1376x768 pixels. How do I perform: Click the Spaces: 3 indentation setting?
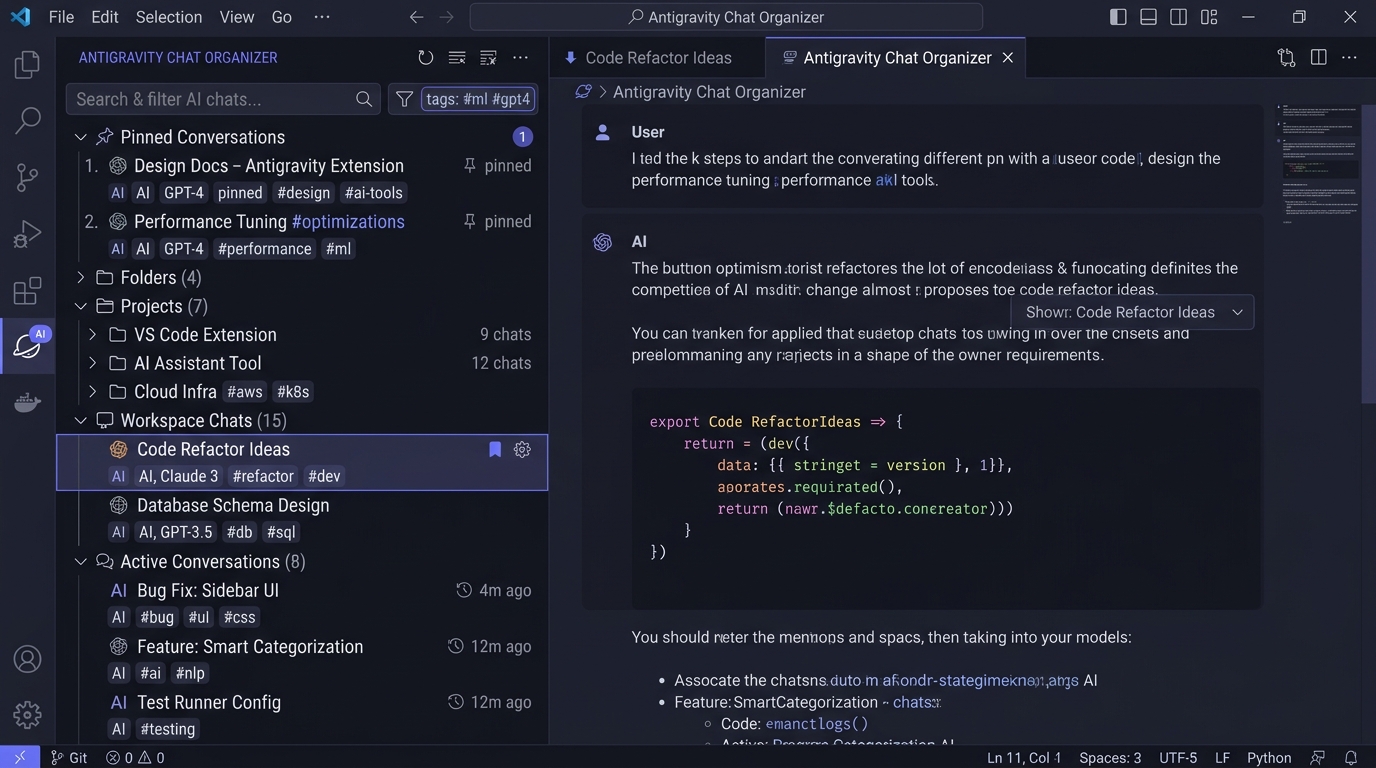[x=1110, y=758]
